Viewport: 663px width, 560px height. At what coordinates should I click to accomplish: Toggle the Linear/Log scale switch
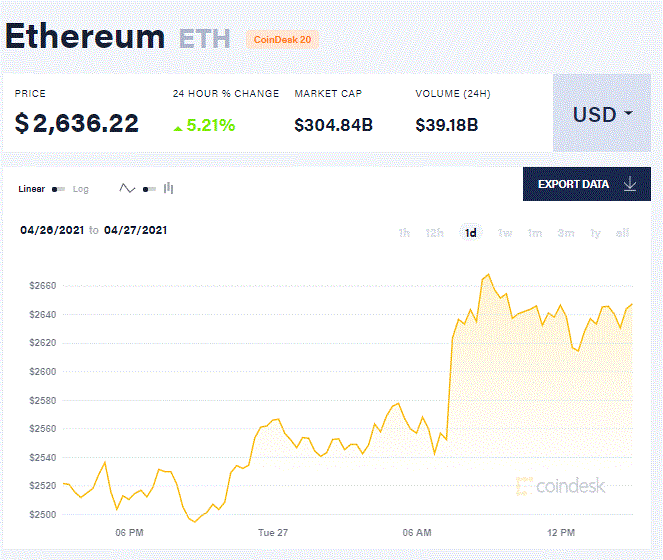click(58, 189)
